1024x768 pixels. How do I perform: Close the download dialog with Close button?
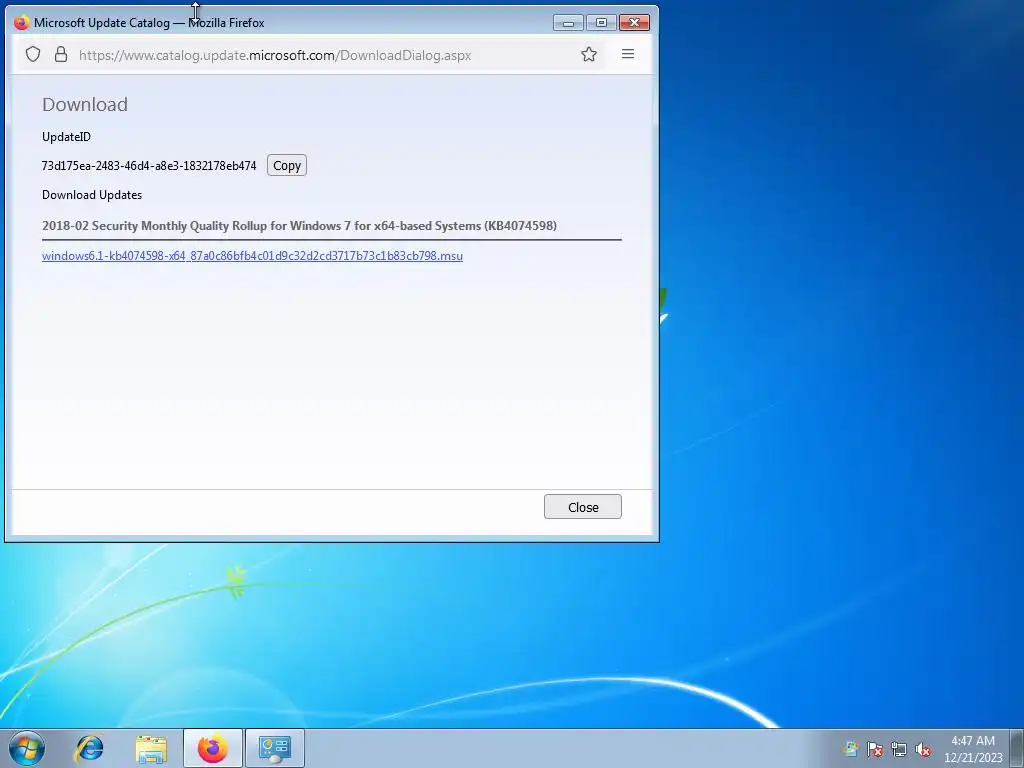(583, 507)
